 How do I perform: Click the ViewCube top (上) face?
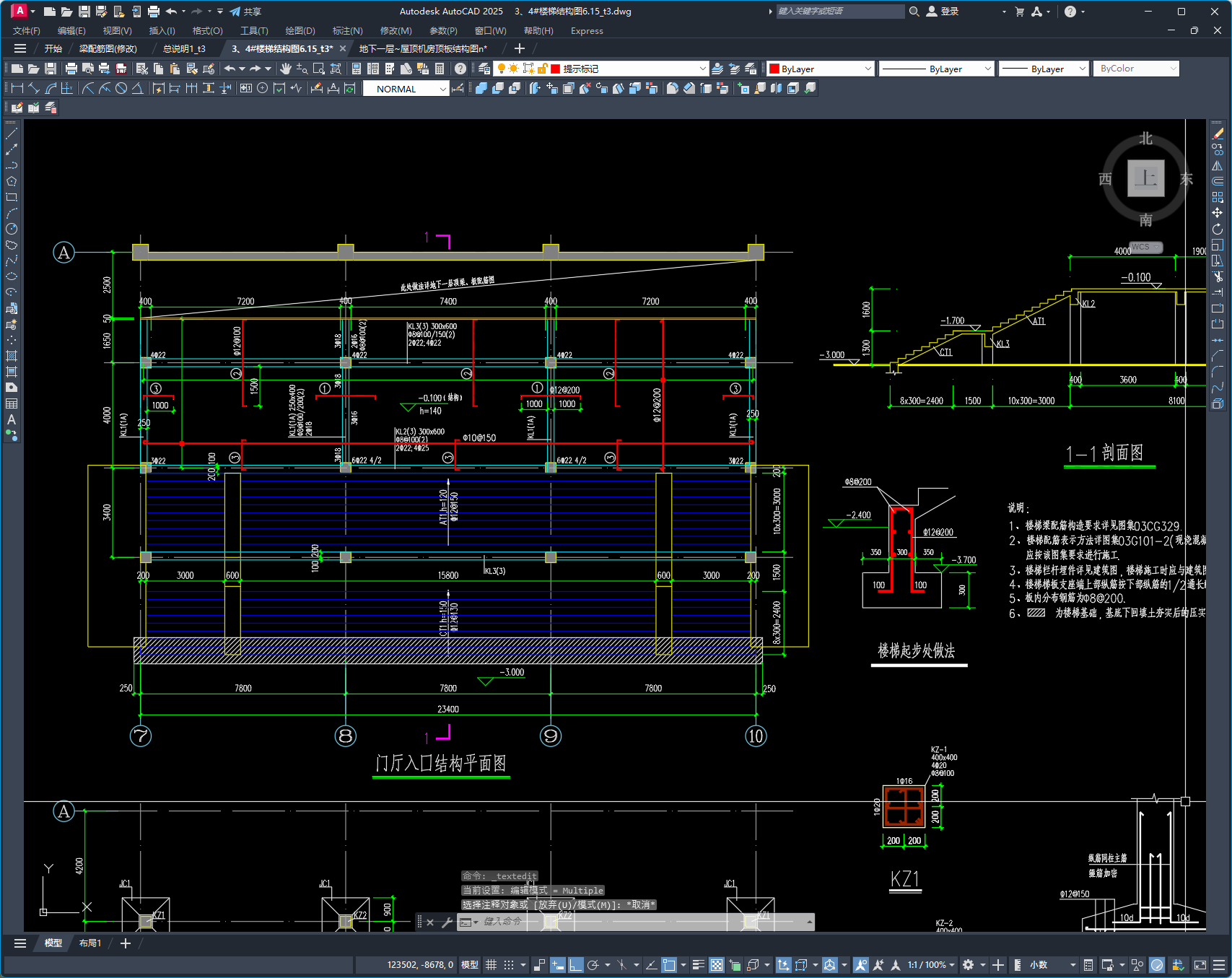click(1145, 178)
